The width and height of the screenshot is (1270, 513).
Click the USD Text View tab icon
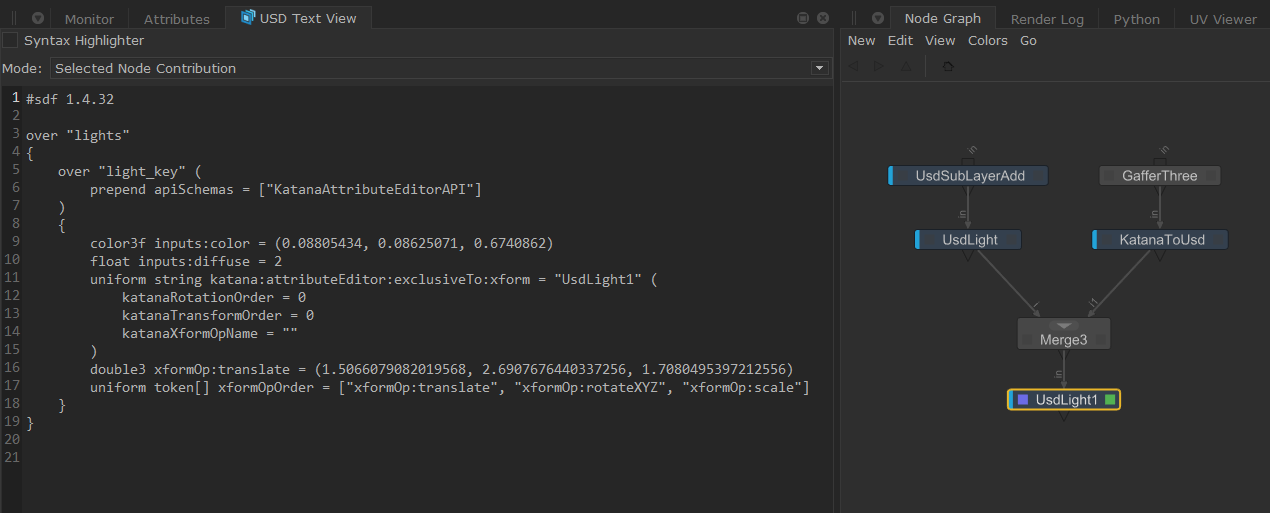point(248,18)
